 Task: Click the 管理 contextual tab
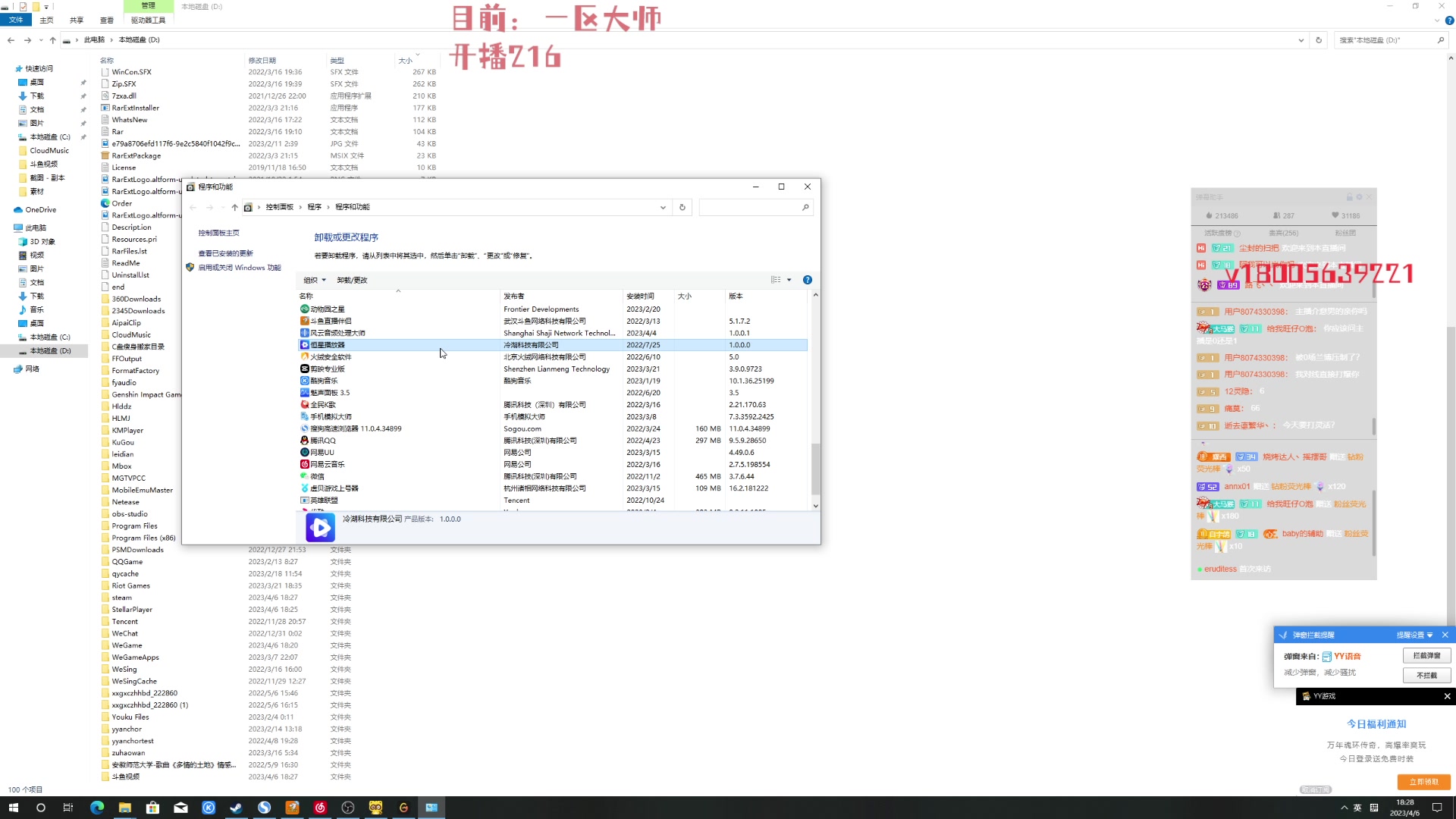(148, 6)
